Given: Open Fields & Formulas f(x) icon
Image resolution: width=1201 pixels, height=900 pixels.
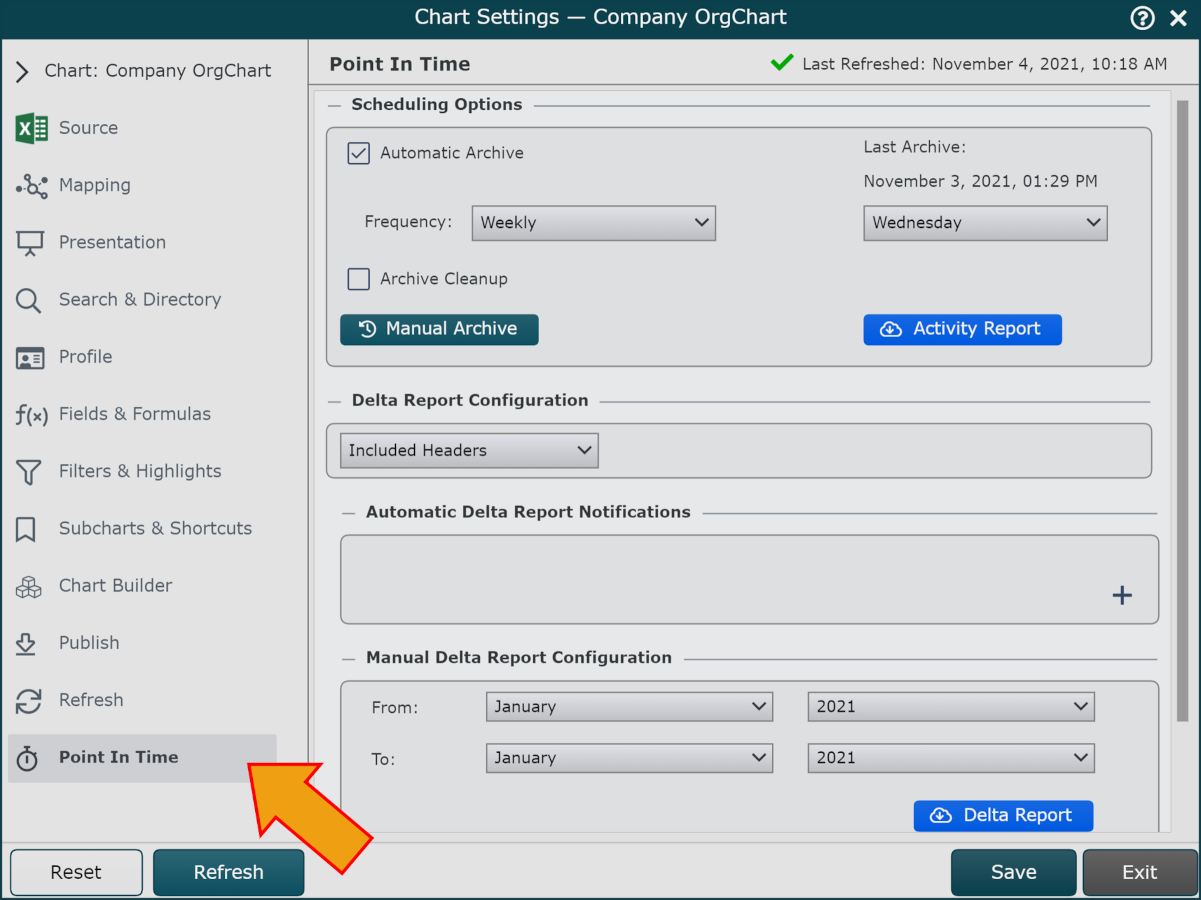Looking at the screenshot, I should tap(31, 415).
